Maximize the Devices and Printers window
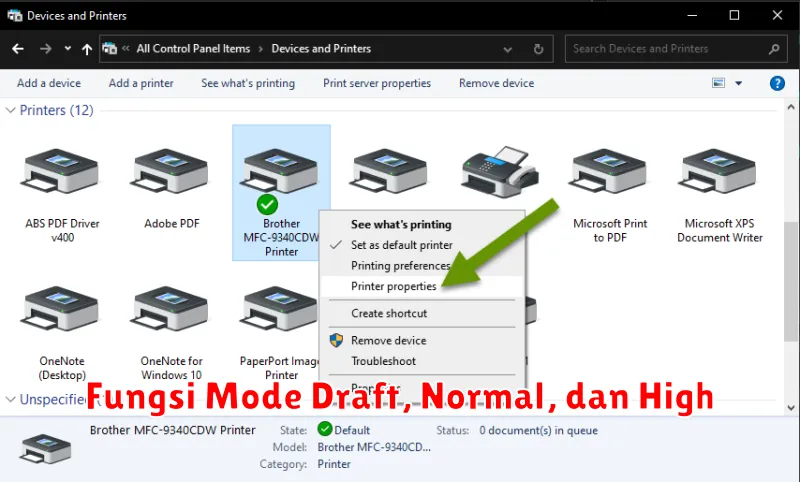Viewport: 800px width, 482px height. tap(734, 15)
